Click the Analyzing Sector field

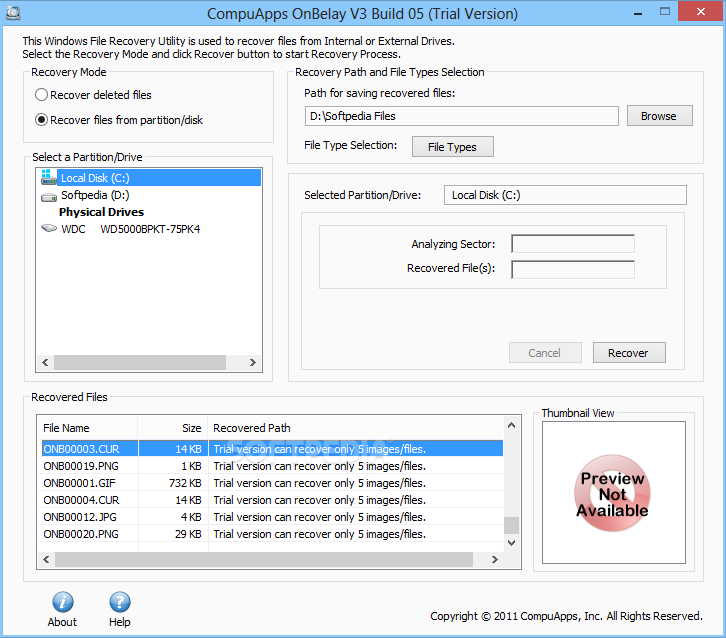coord(573,244)
